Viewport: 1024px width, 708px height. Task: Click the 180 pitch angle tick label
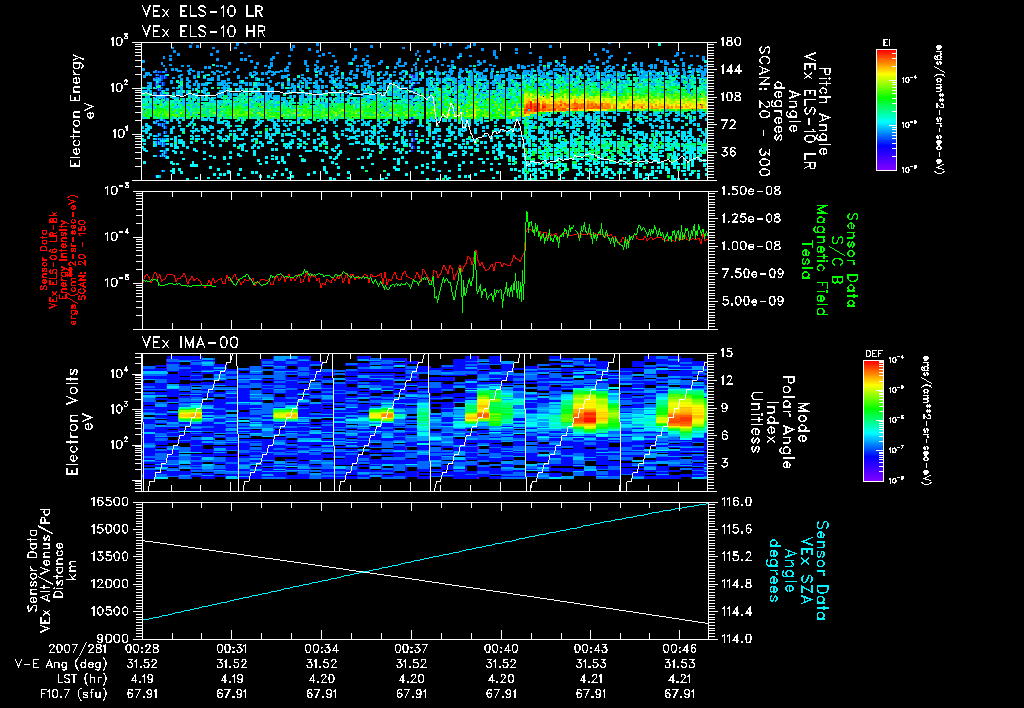click(730, 42)
